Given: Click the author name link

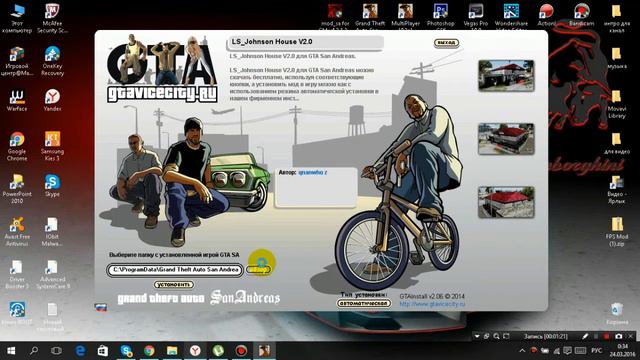Looking at the screenshot, I should pos(313,173).
